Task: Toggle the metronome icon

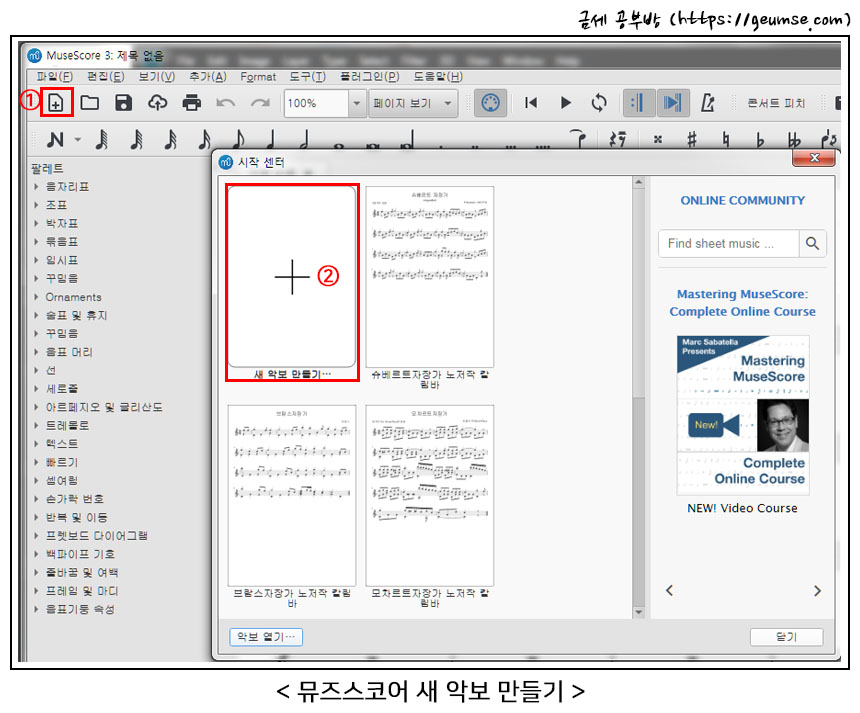Action: [708, 103]
